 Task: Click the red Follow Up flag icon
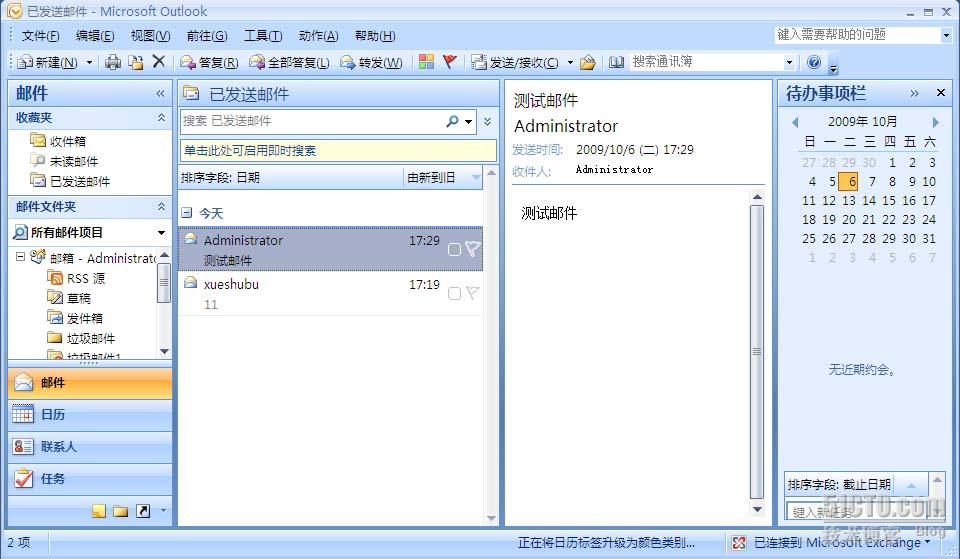pos(450,62)
